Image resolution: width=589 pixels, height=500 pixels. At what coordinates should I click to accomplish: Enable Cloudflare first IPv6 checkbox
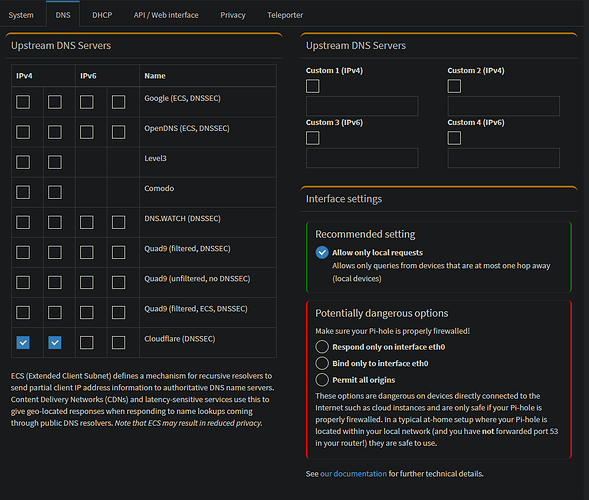pyautogui.click(x=87, y=342)
